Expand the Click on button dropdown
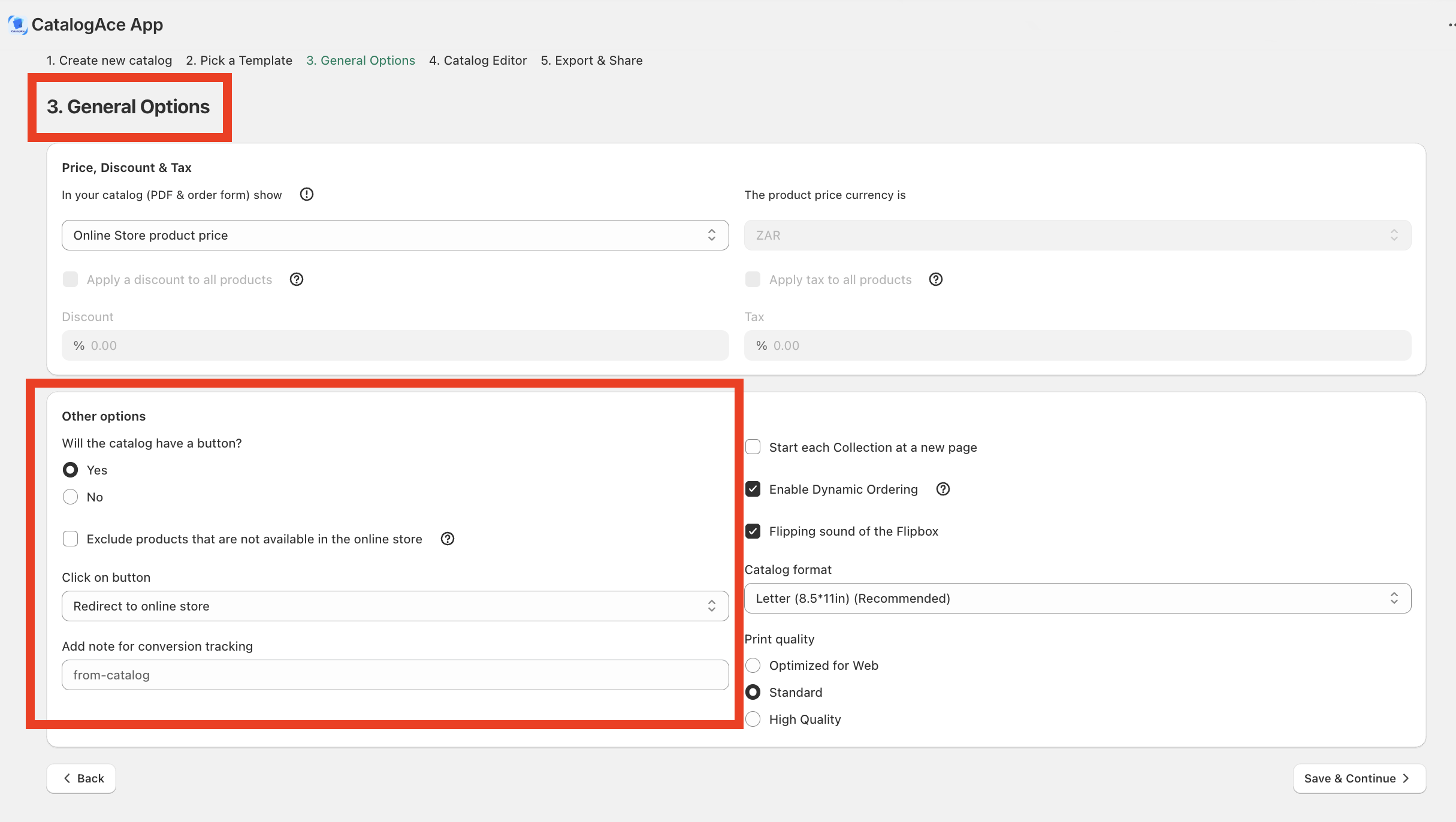 coord(395,606)
